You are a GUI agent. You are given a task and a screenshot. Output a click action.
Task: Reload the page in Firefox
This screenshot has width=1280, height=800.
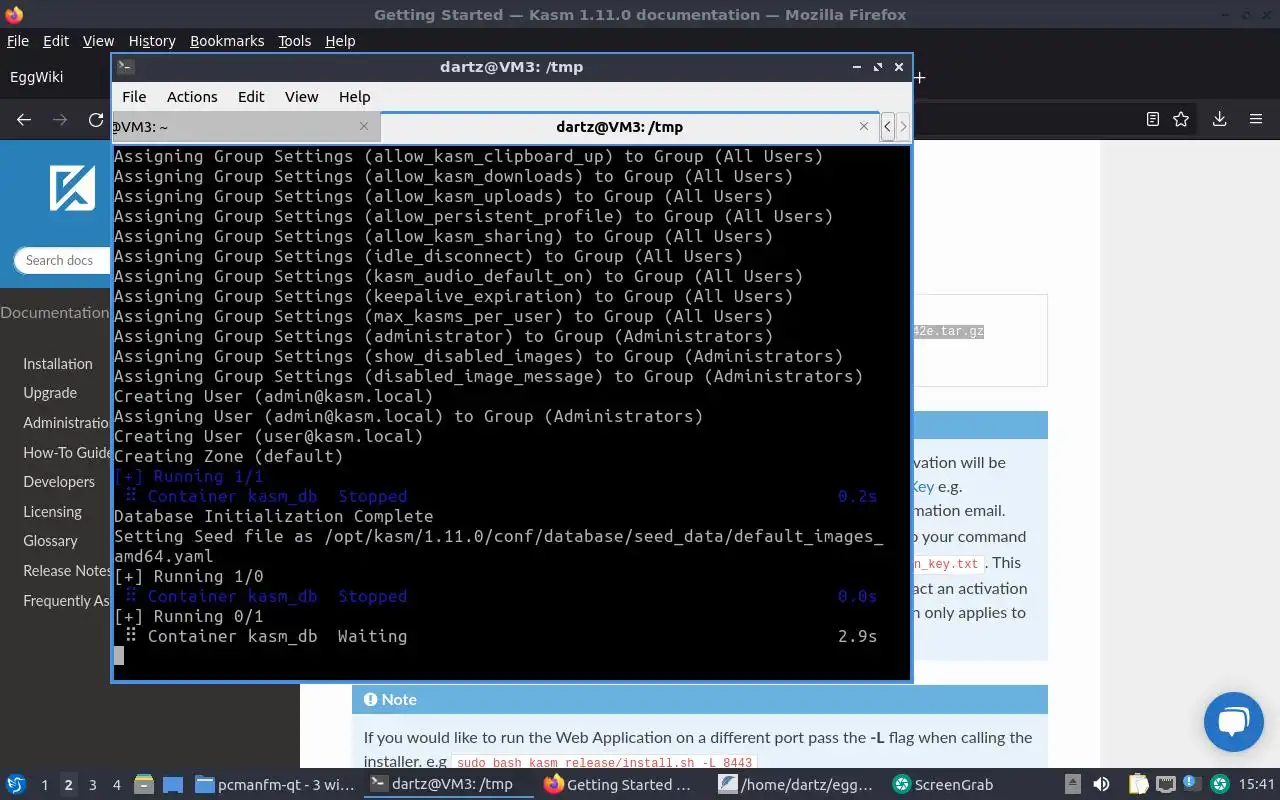96,119
